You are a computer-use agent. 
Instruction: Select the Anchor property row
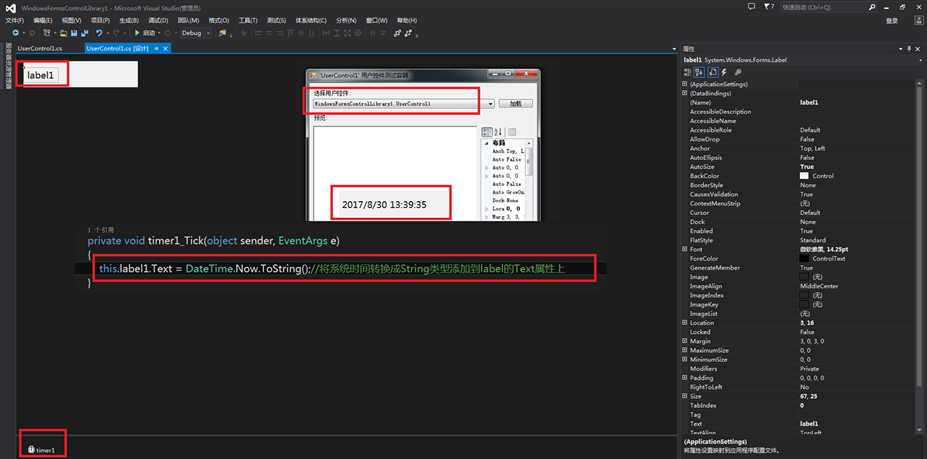(x=799, y=148)
